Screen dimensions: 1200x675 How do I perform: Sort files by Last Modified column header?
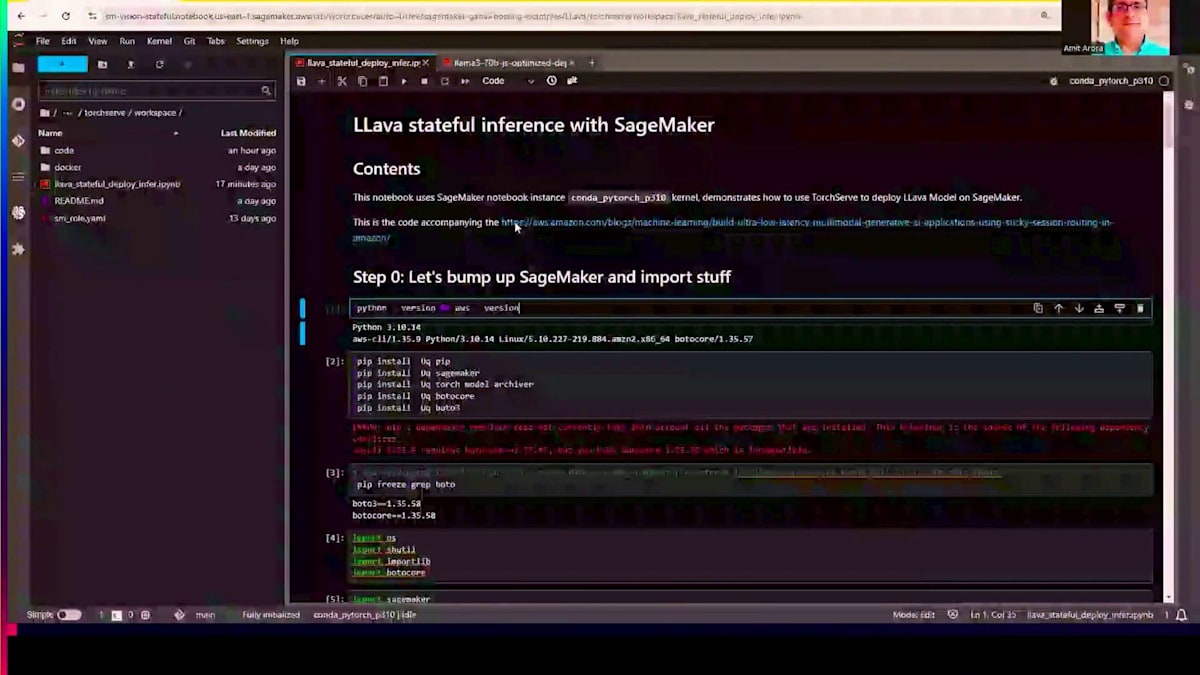coord(248,133)
